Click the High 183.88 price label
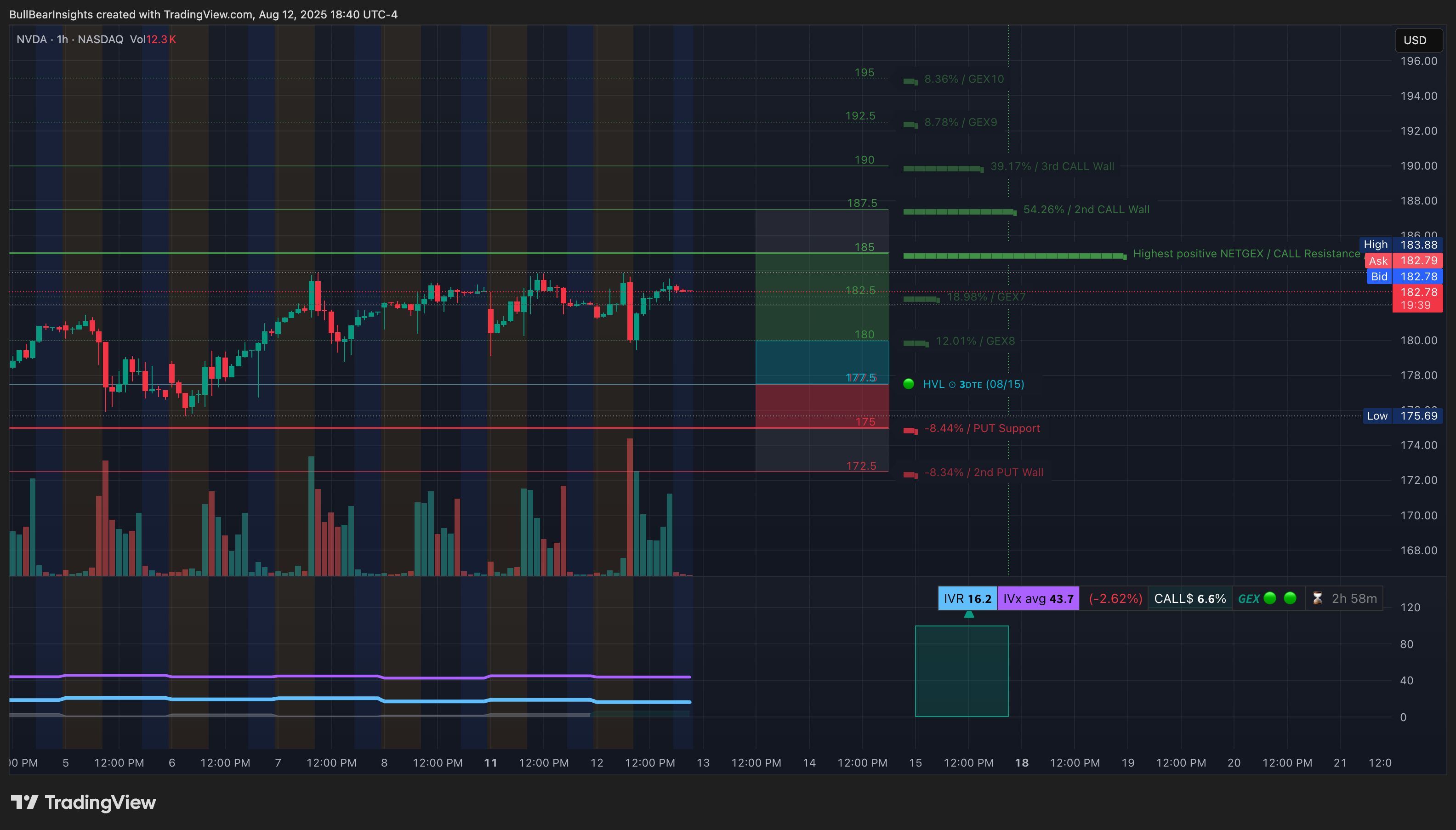This screenshot has height=830, width=1456. pos(1401,244)
